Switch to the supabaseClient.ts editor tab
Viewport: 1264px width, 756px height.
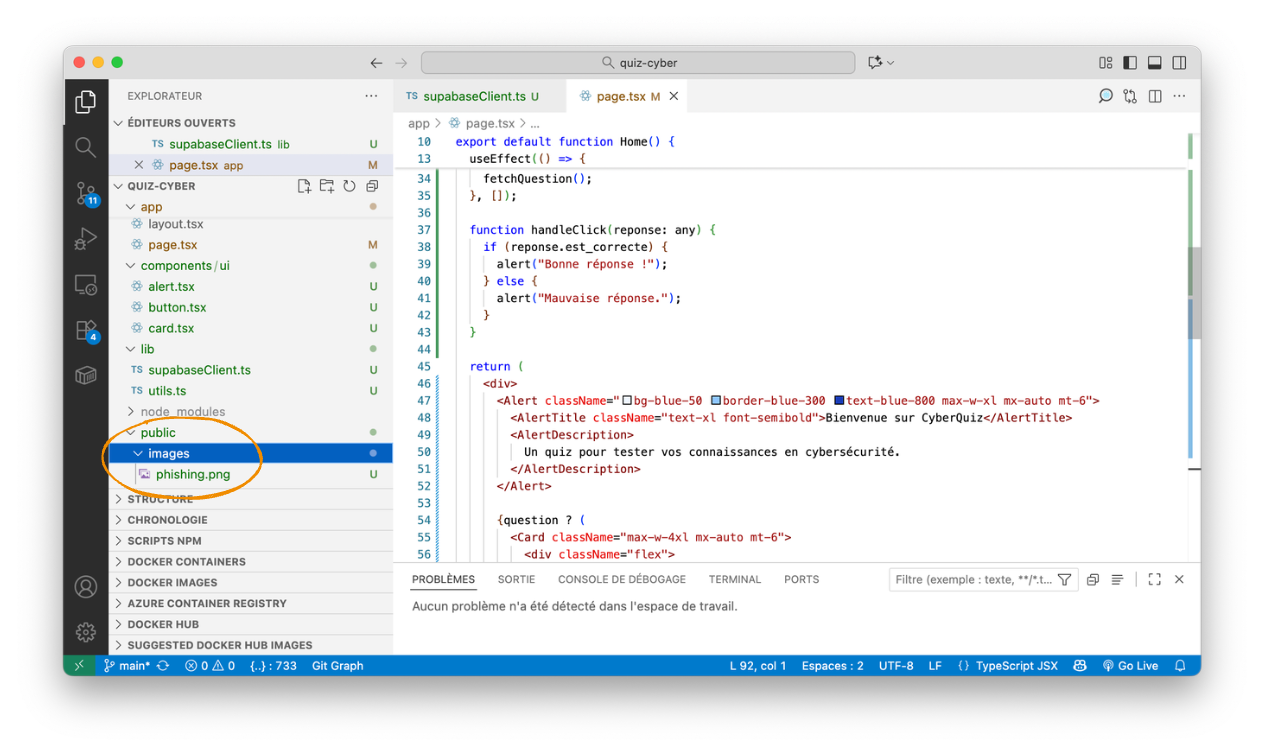click(x=474, y=96)
